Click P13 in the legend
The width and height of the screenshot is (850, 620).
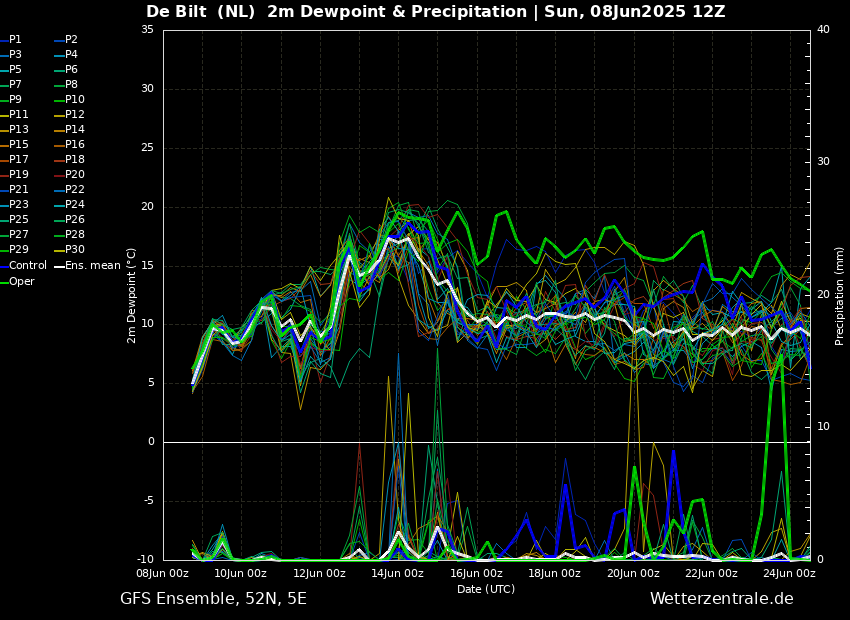[14, 130]
